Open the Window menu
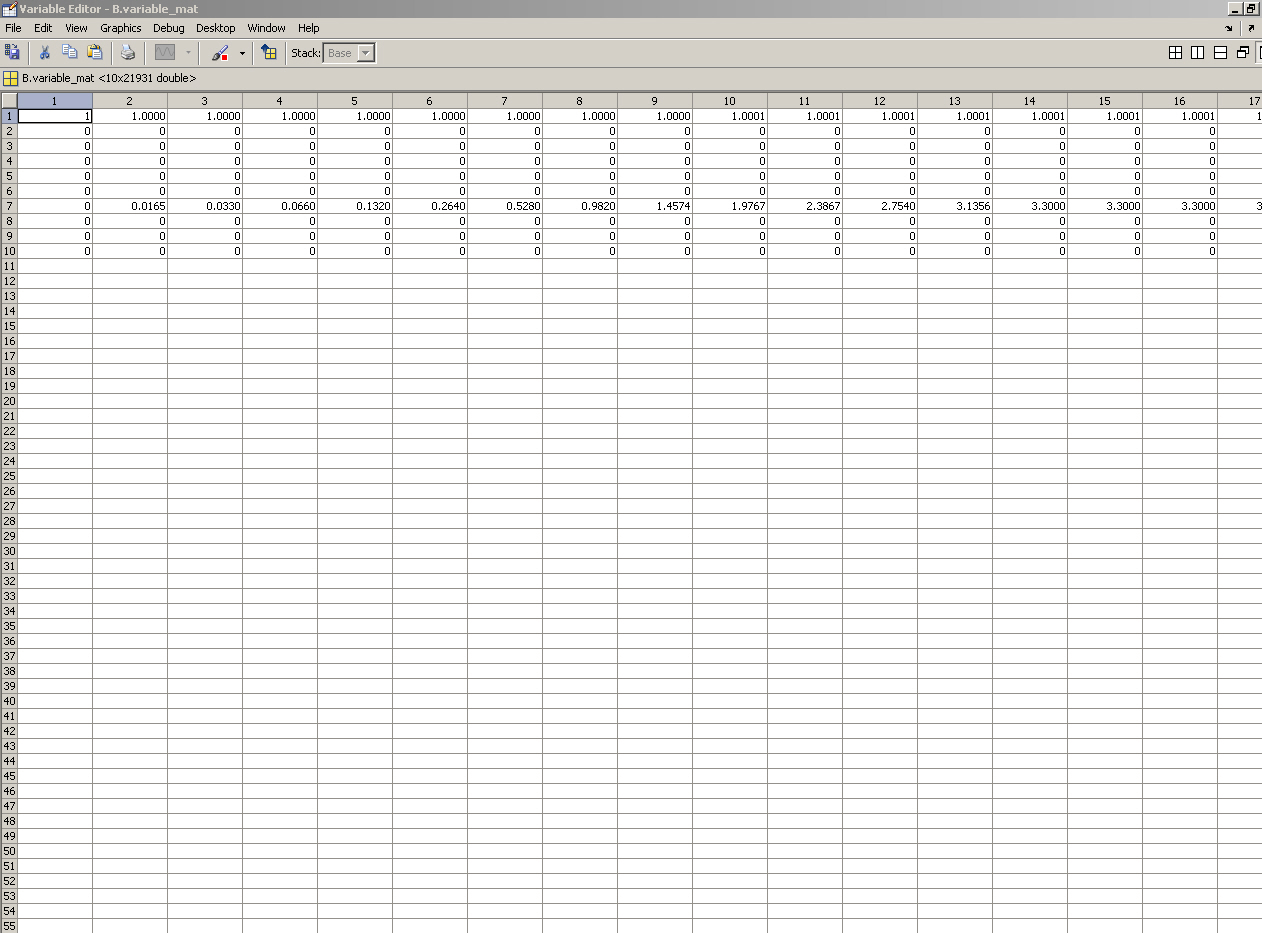1262x933 pixels. 267,28
